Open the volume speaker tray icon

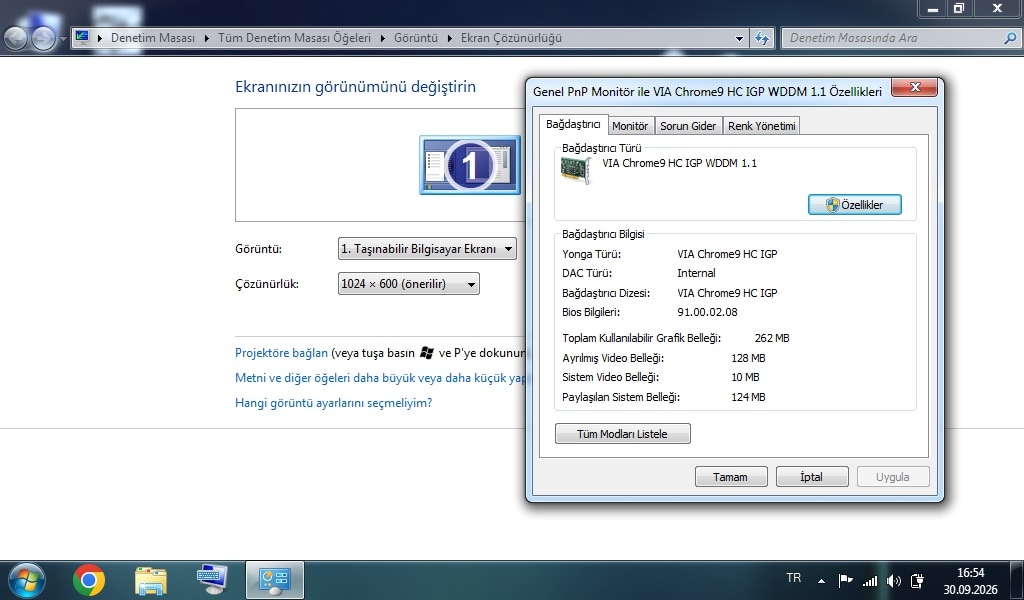893,580
